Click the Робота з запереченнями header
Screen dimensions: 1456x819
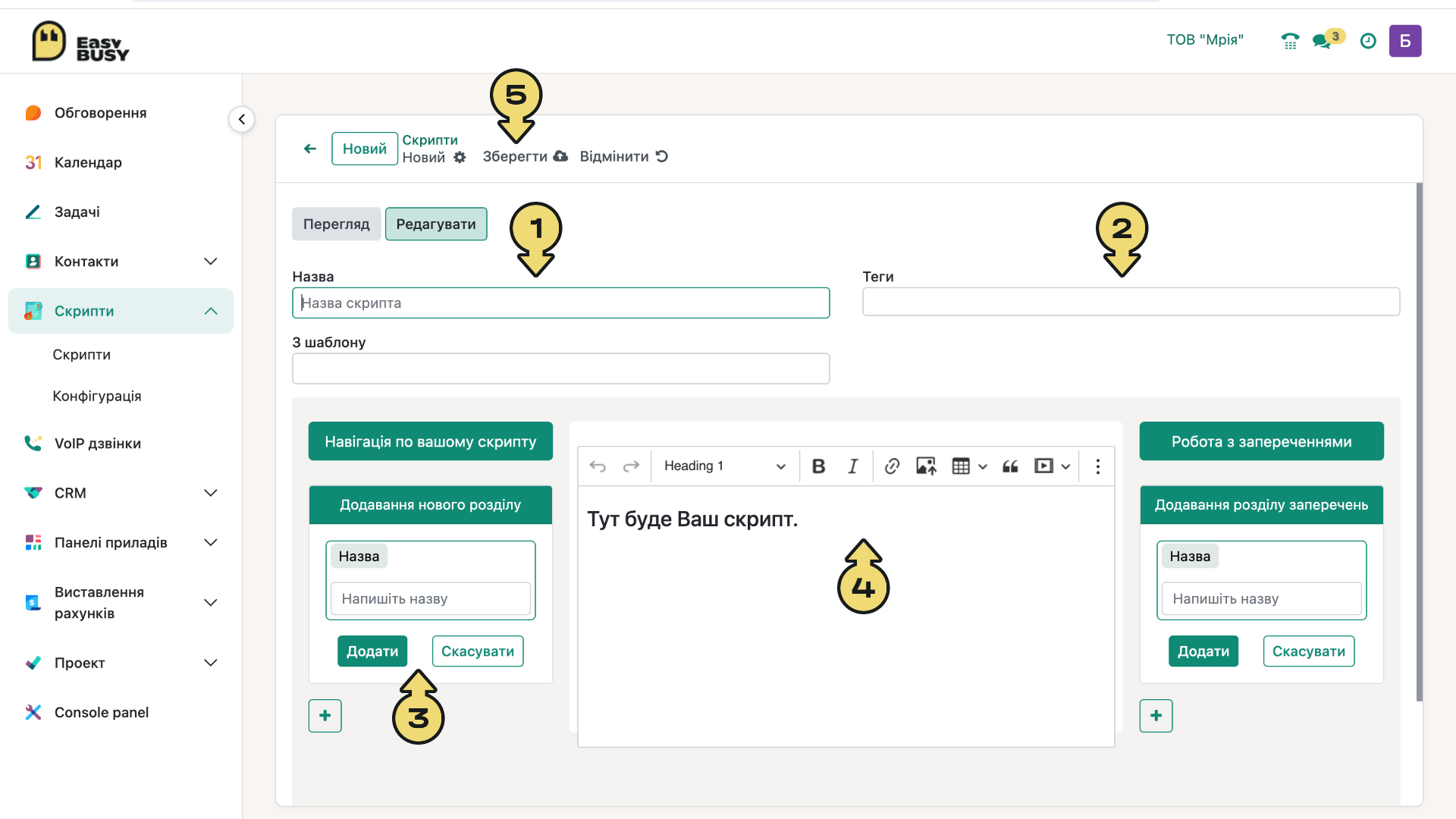pyautogui.click(x=1262, y=441)
